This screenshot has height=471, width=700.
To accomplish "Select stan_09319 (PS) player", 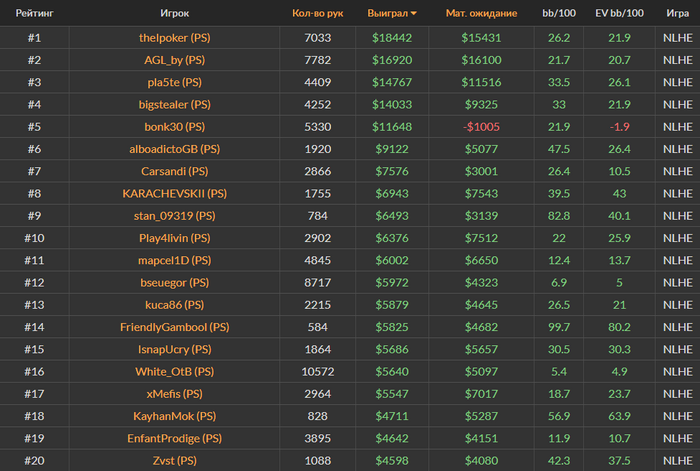I will (175, 216).
